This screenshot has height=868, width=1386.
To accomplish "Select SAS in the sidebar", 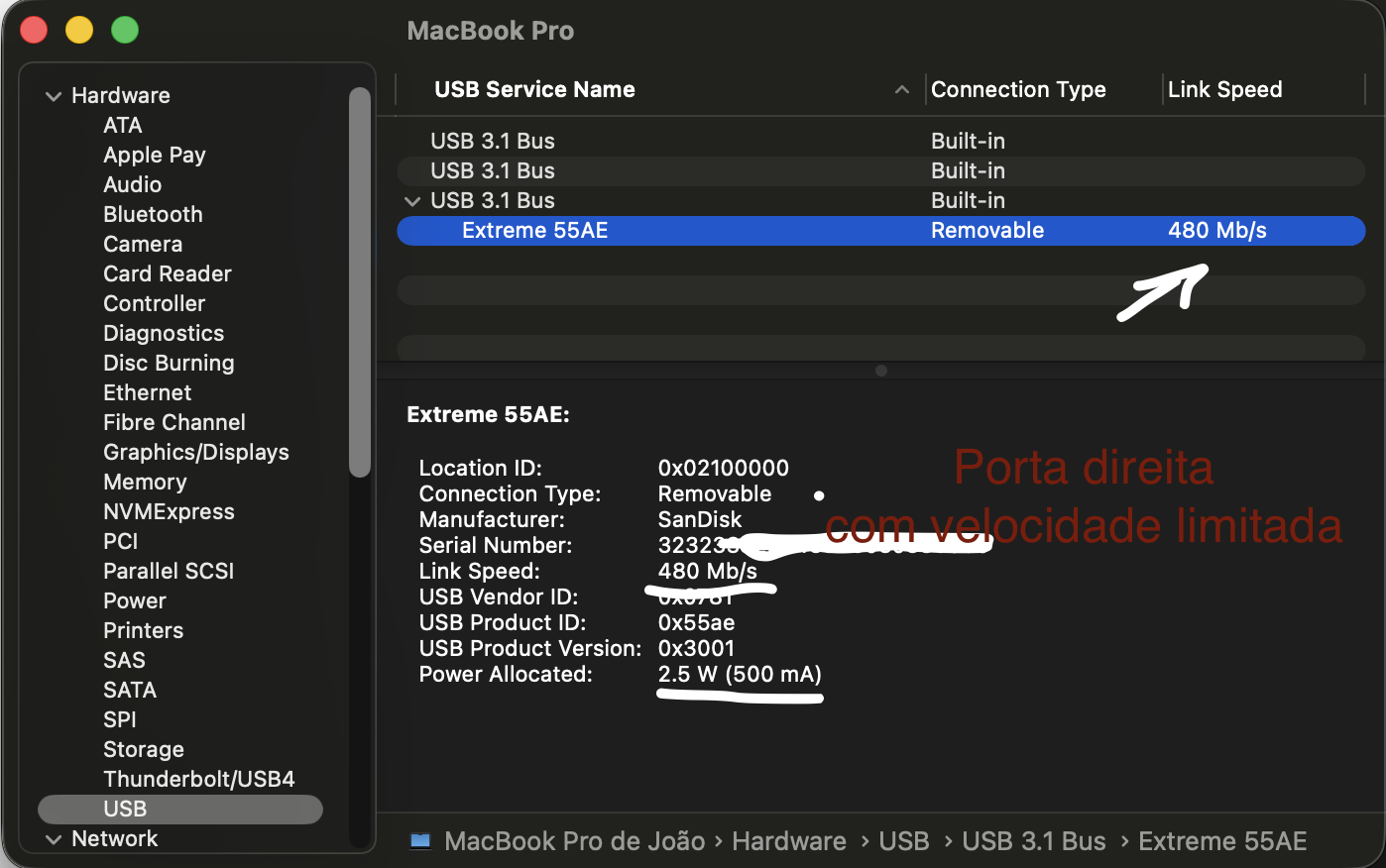I will 124,661.
